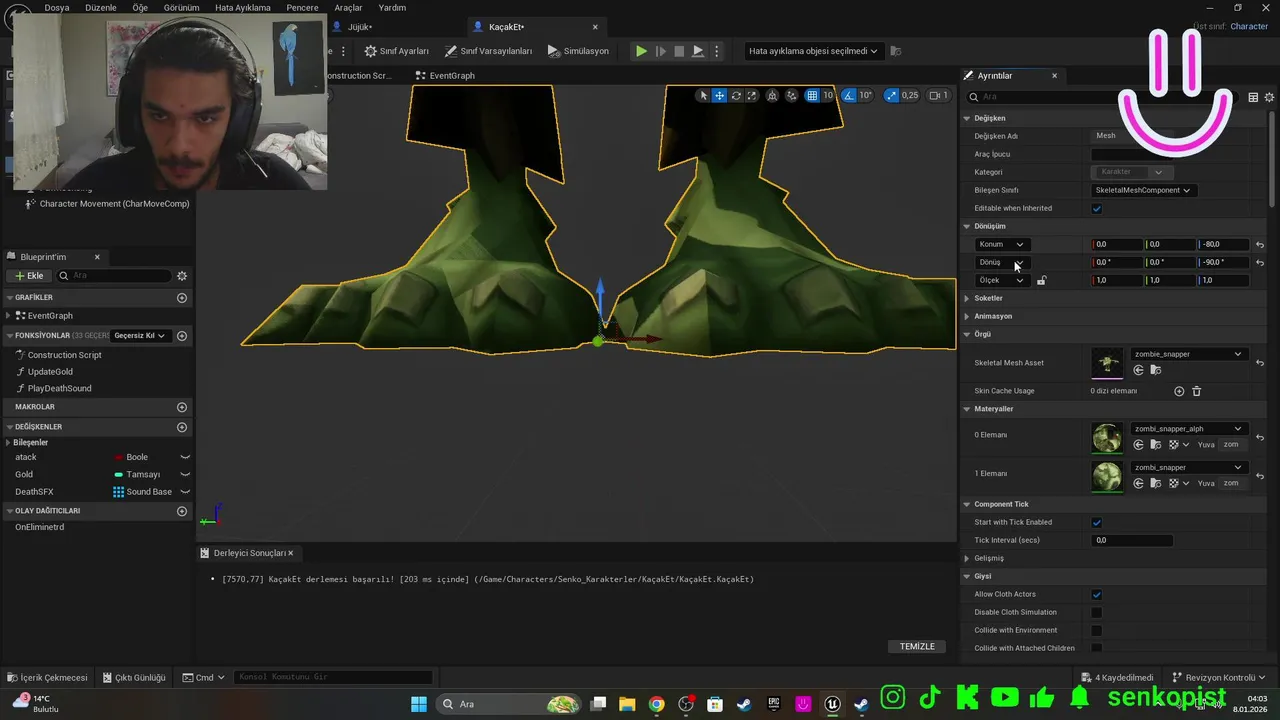Screen dimensions: 1280x720
Task: Toggle Editable when Inherited checkbox
Action: [1097, 208]
